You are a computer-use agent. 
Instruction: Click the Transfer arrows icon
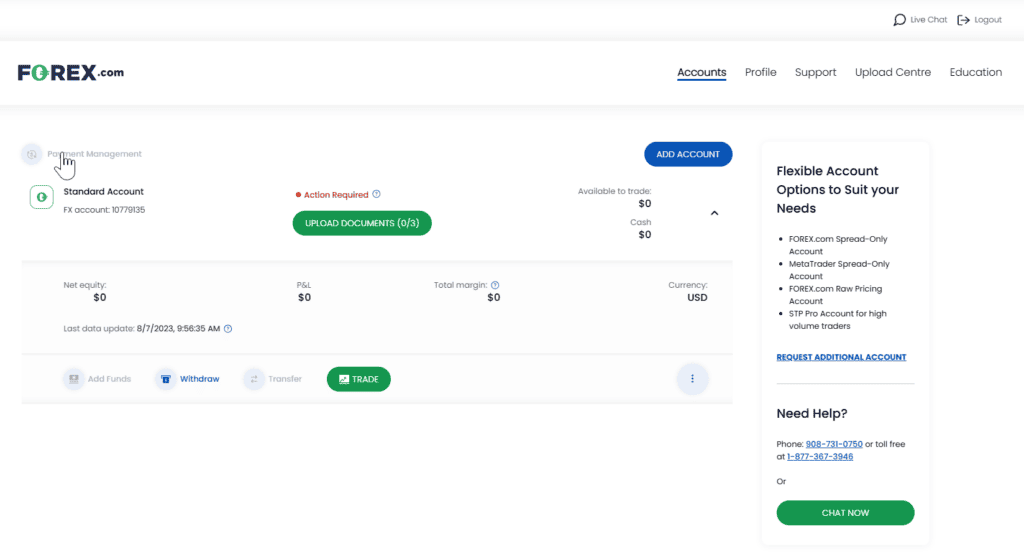pyautogui.click(x=254, y=379)
